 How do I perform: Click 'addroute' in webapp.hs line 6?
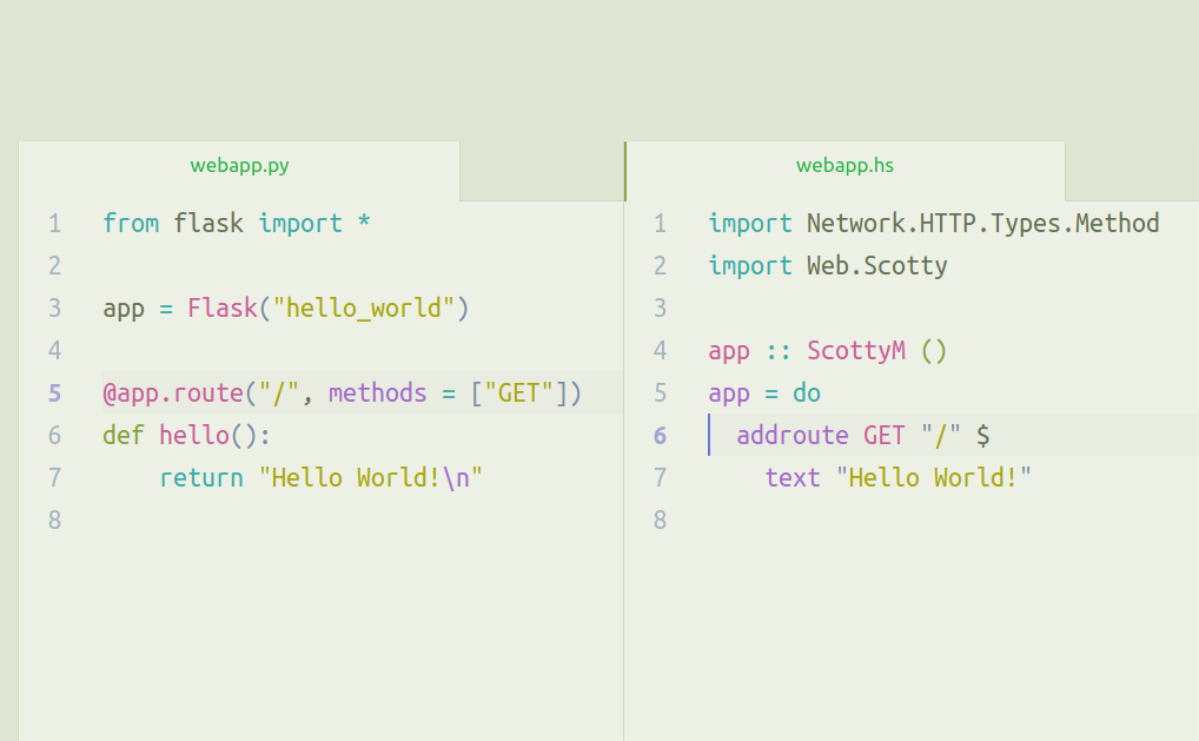pyautogui.click(x=792, y=435)
